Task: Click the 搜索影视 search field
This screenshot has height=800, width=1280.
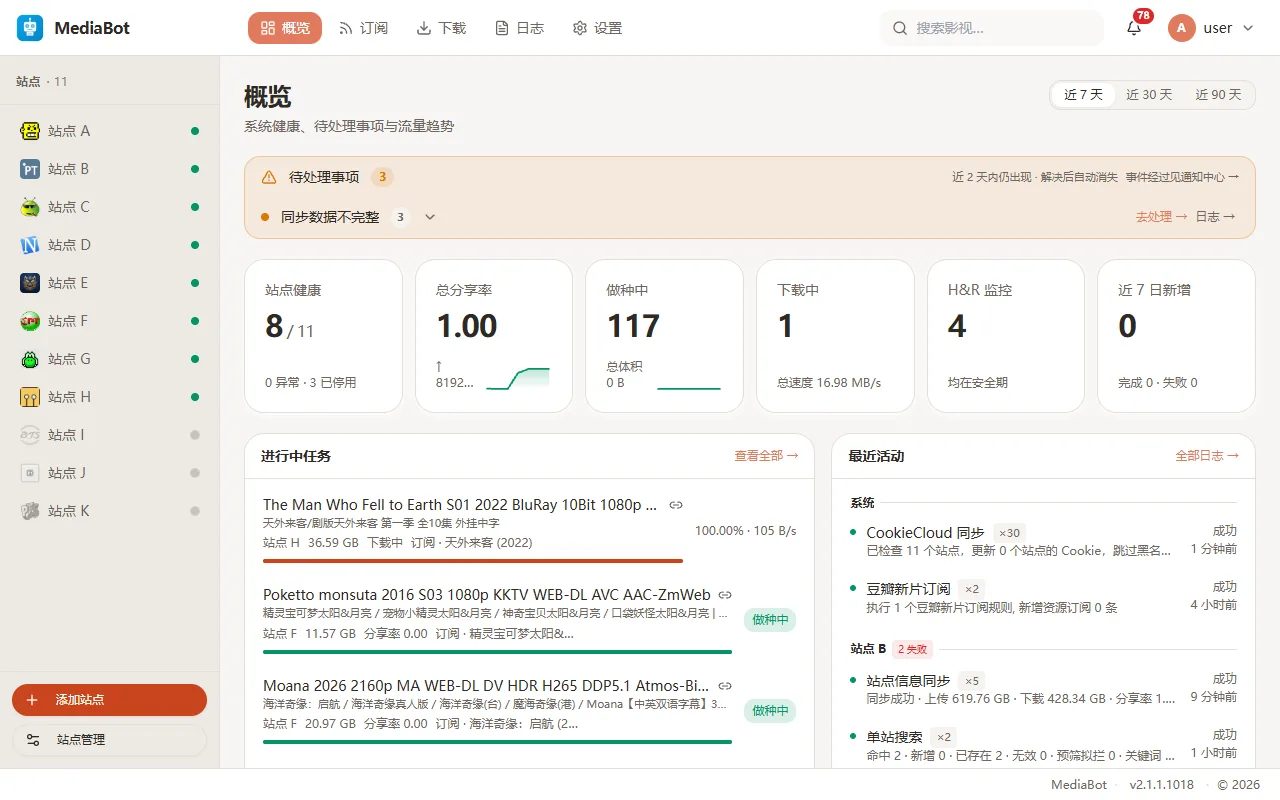Action: [x=992, y=28]
